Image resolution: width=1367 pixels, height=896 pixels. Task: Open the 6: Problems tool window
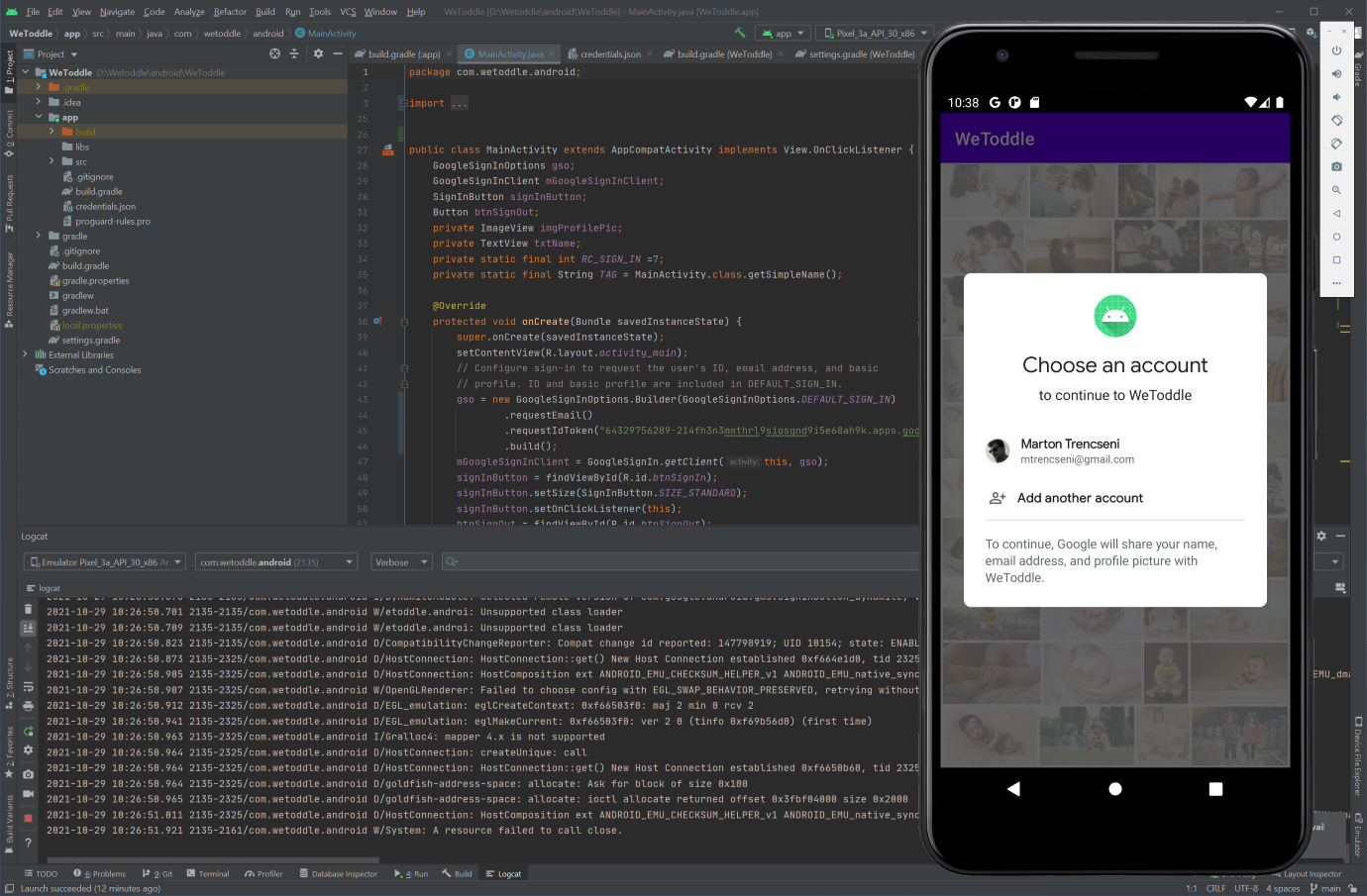click(x=99, y=874)
